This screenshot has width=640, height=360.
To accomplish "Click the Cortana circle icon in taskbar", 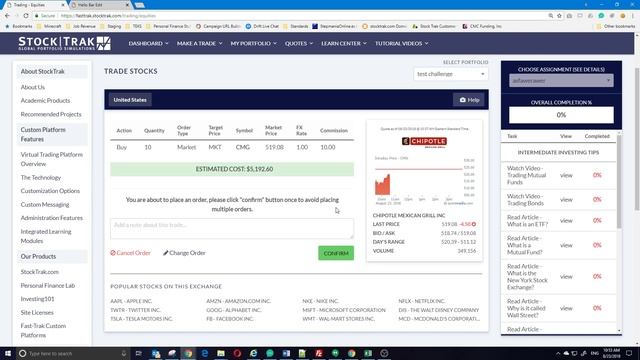I will (22, 353).
